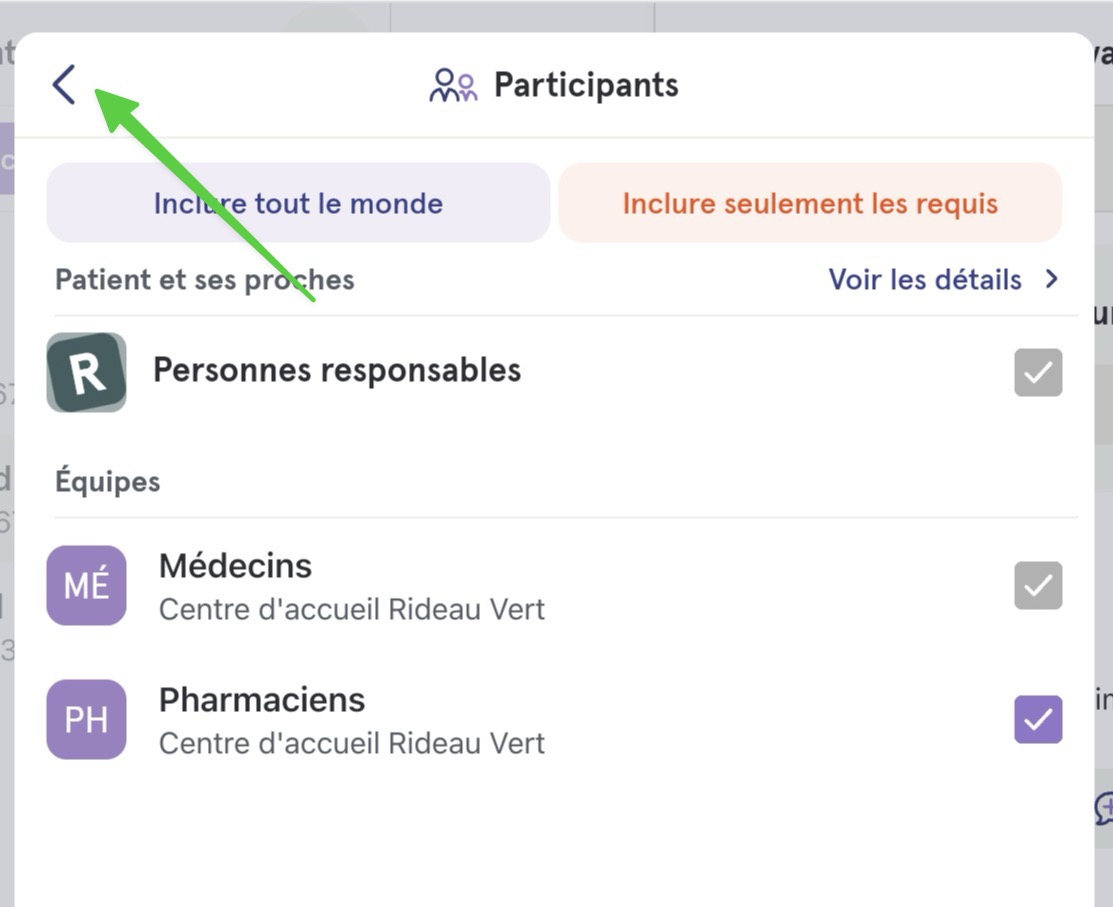Click Centre d'accueil Rideau Vert under Pharmaciens
This screenshot has width=1113, height=907.
352,743
